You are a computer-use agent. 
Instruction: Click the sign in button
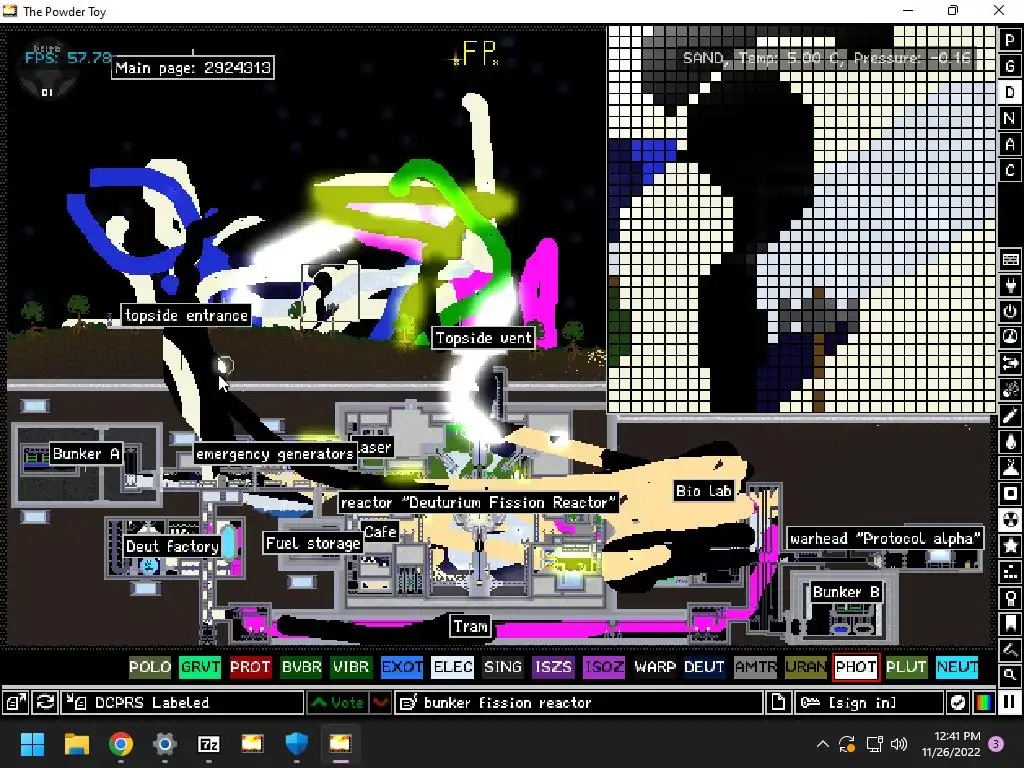869,703
